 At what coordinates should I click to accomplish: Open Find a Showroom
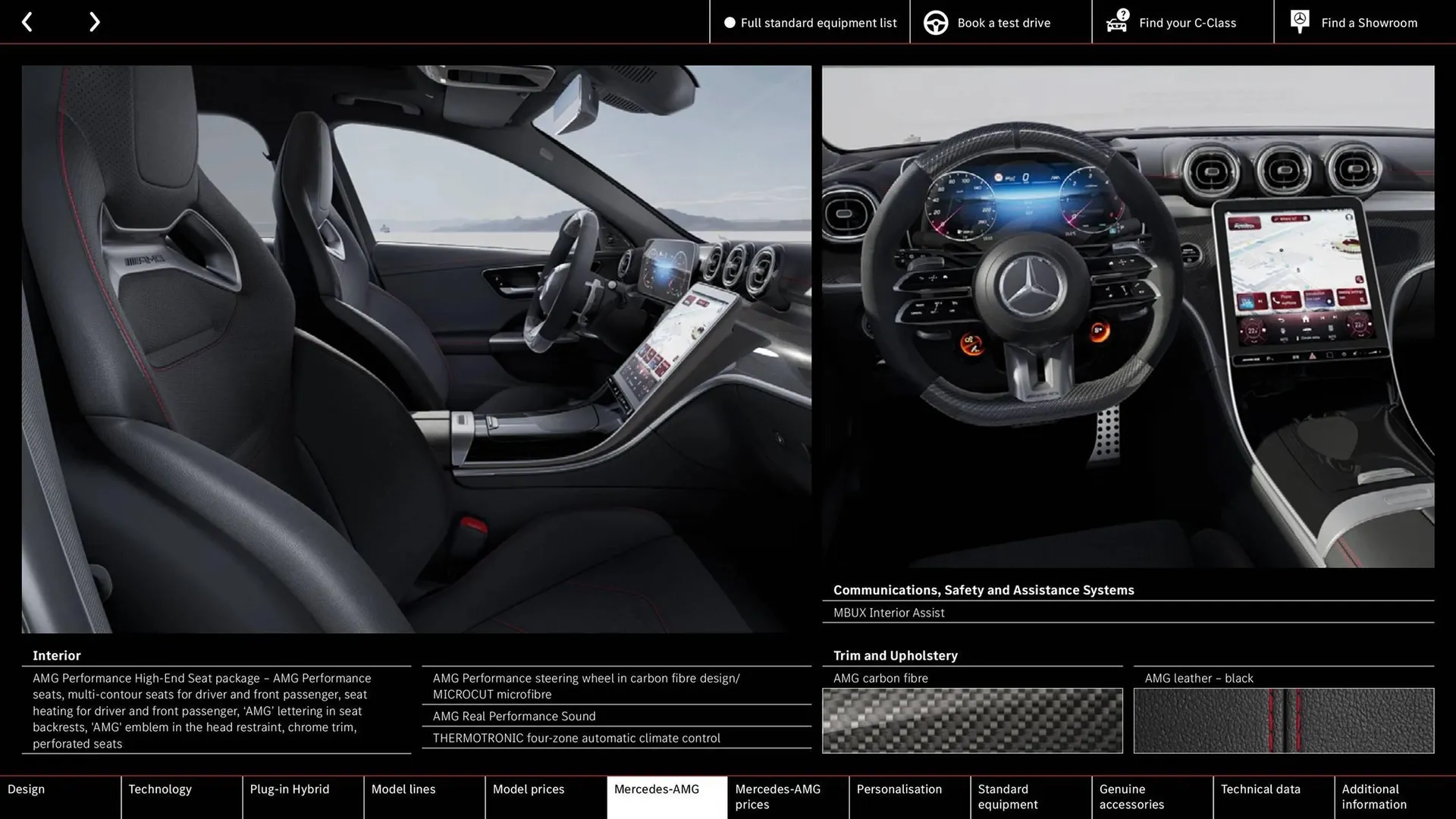(1369, 22)
